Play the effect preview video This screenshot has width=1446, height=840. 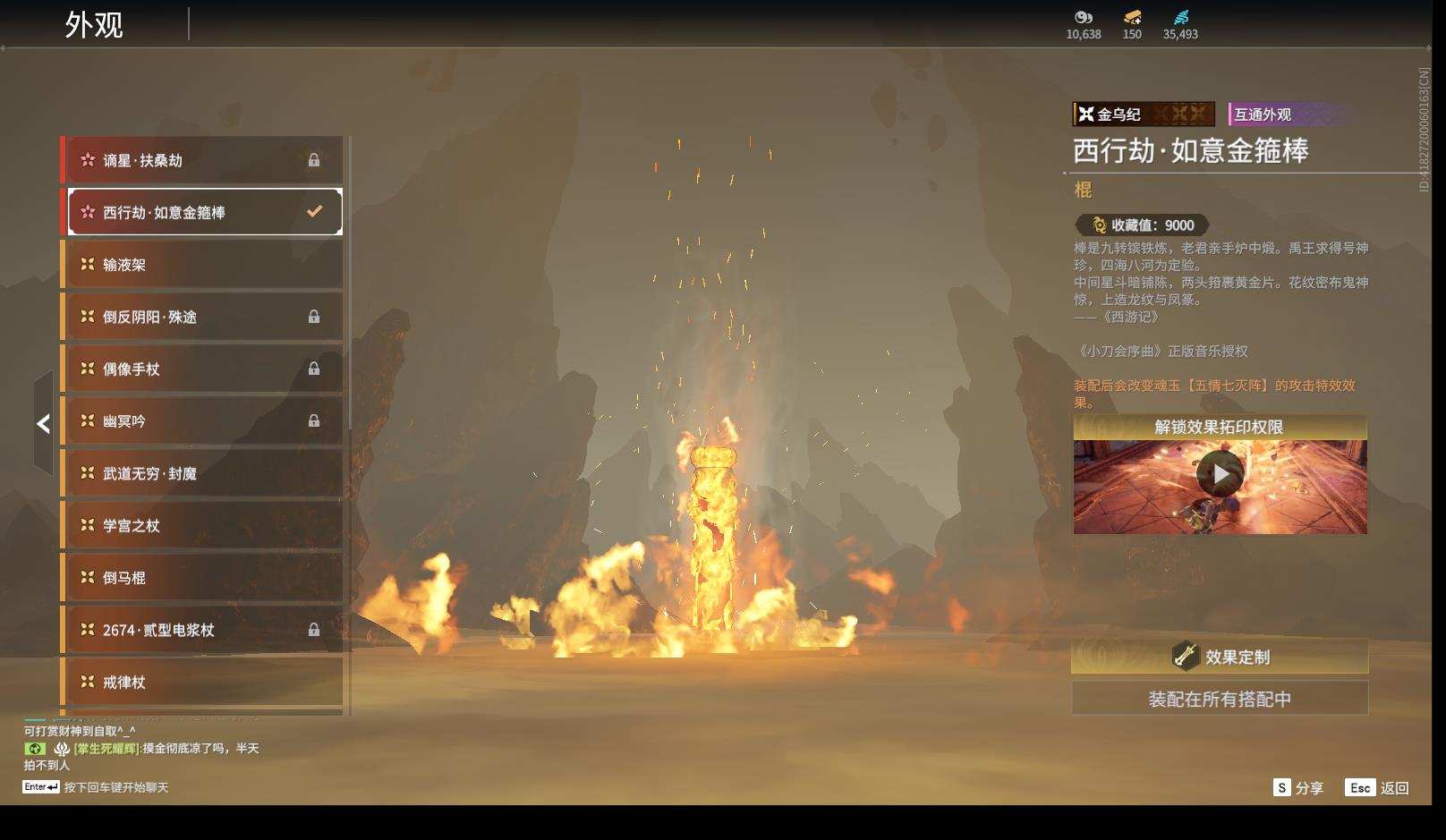[x=1220, y=474]
